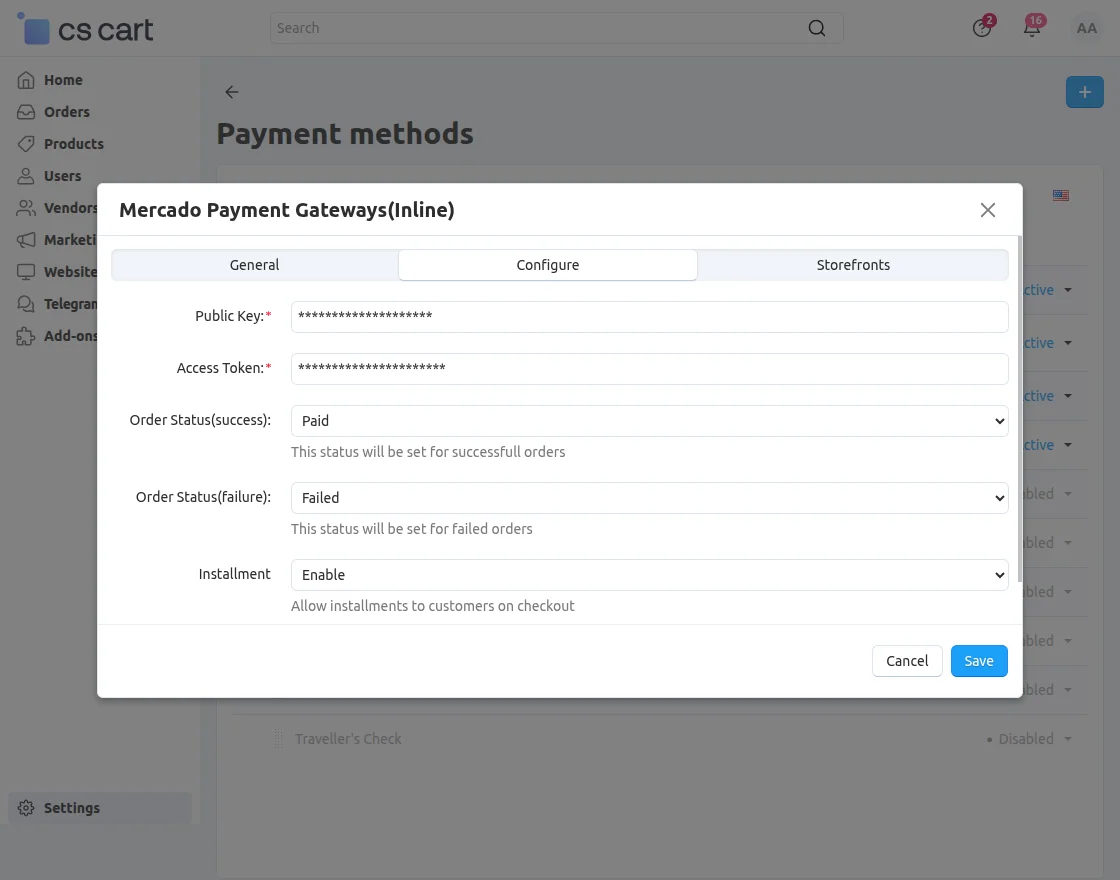Image resolution: width=1120 pixels, height=880 pixels.
Task: Click the Settings gear icon
Action: point(26,808)
